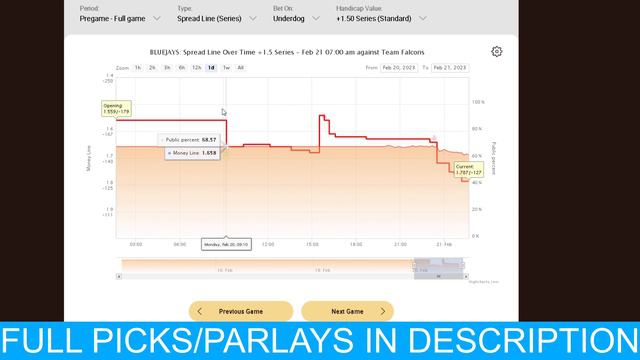Select the 1w zoom range
The image size is (640, 360).
226,68
